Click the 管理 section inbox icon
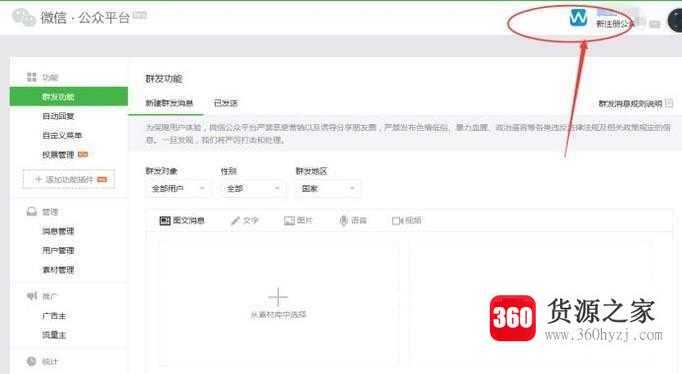 coord(31,211)
